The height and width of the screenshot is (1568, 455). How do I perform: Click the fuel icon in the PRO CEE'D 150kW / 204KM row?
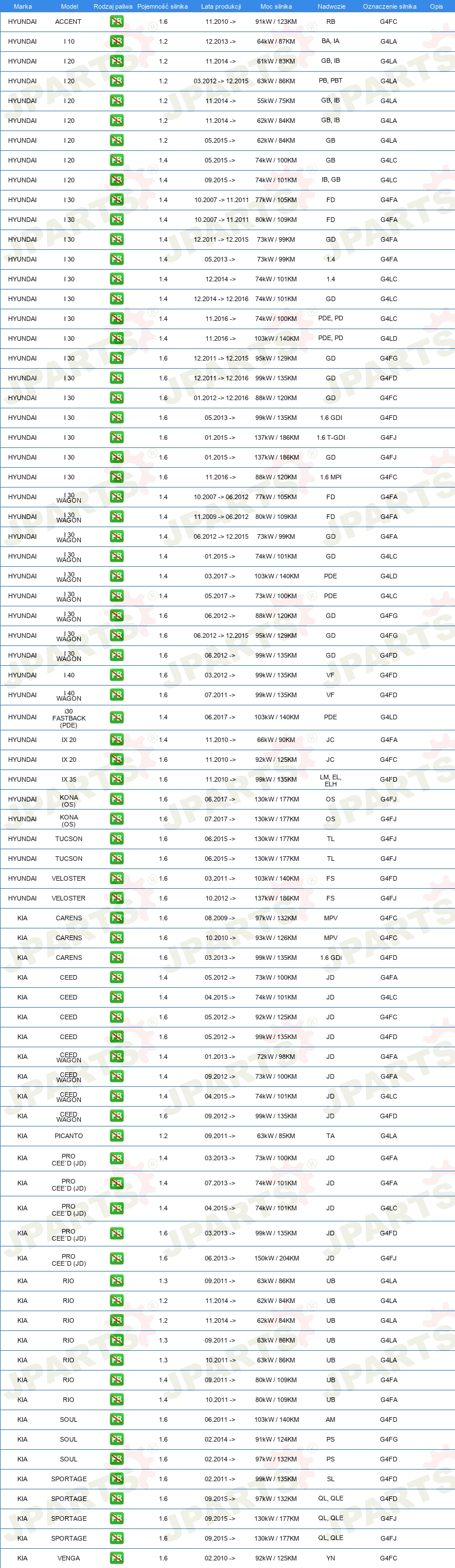point(116,1258)
